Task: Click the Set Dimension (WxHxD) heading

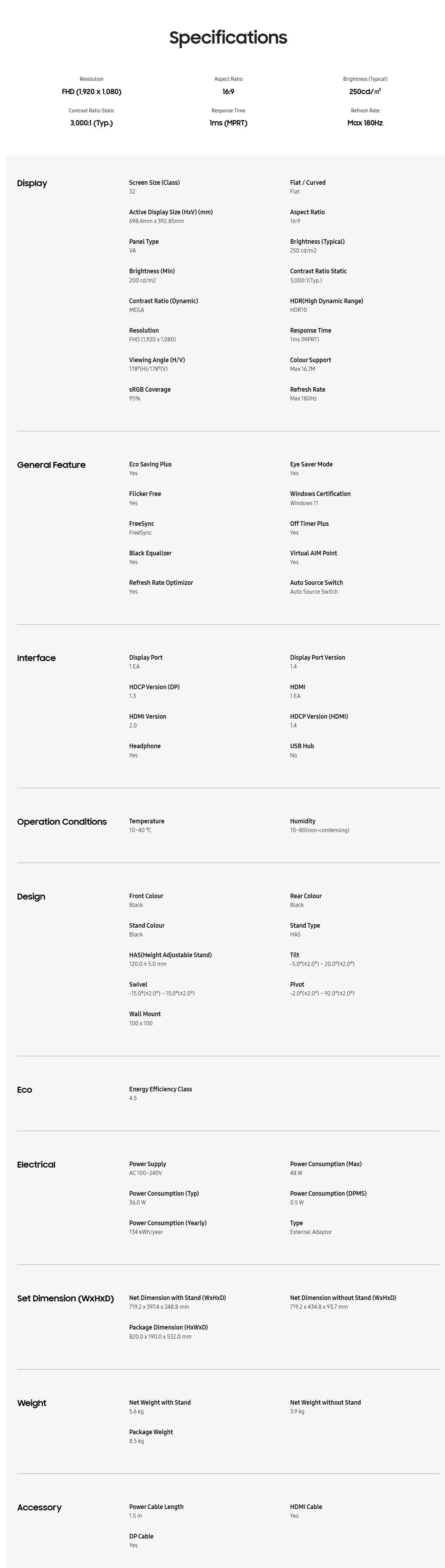Action: pyautogui.click(x=65, y=1298)
